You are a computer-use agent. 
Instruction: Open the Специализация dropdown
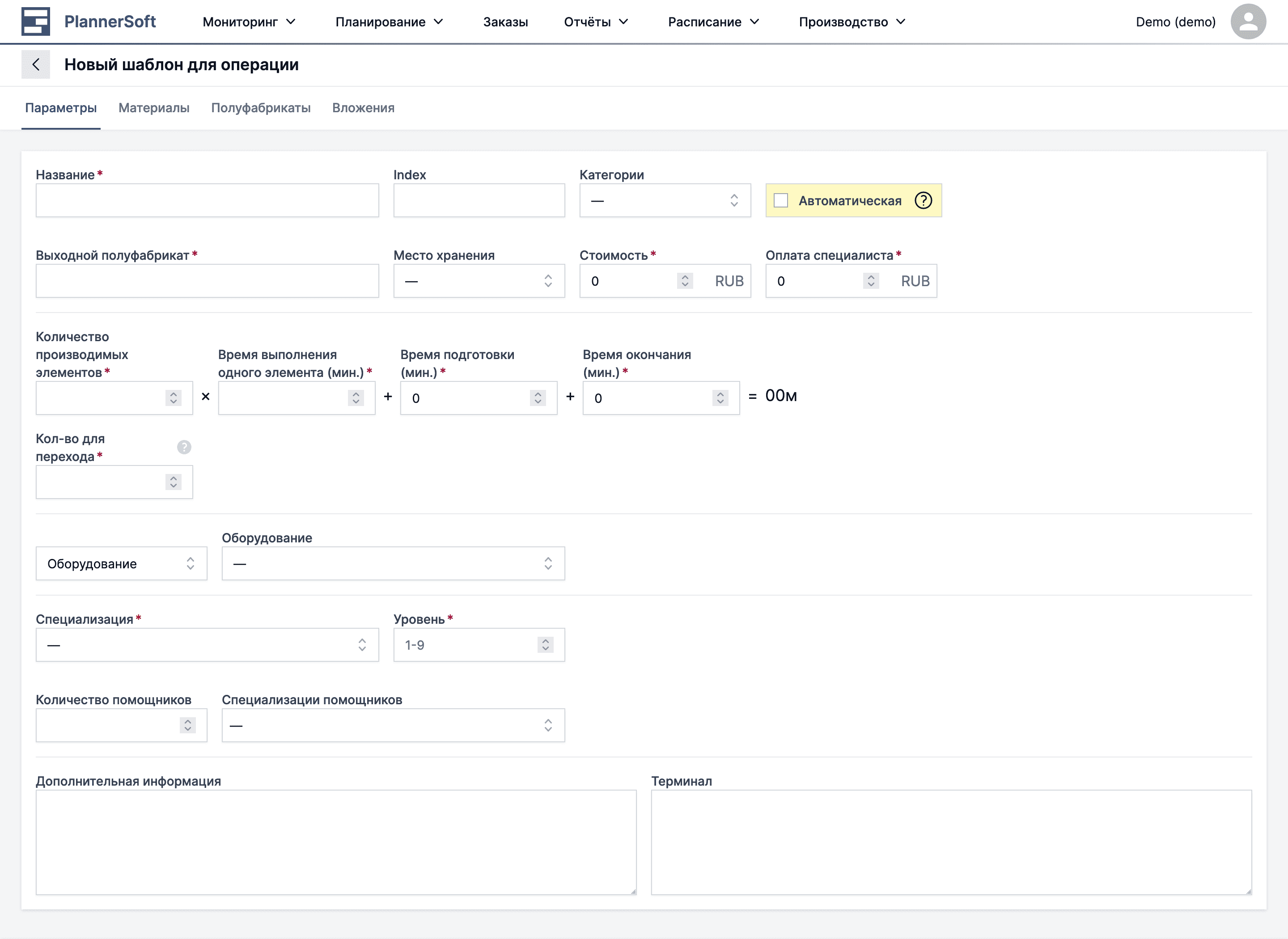207,645
